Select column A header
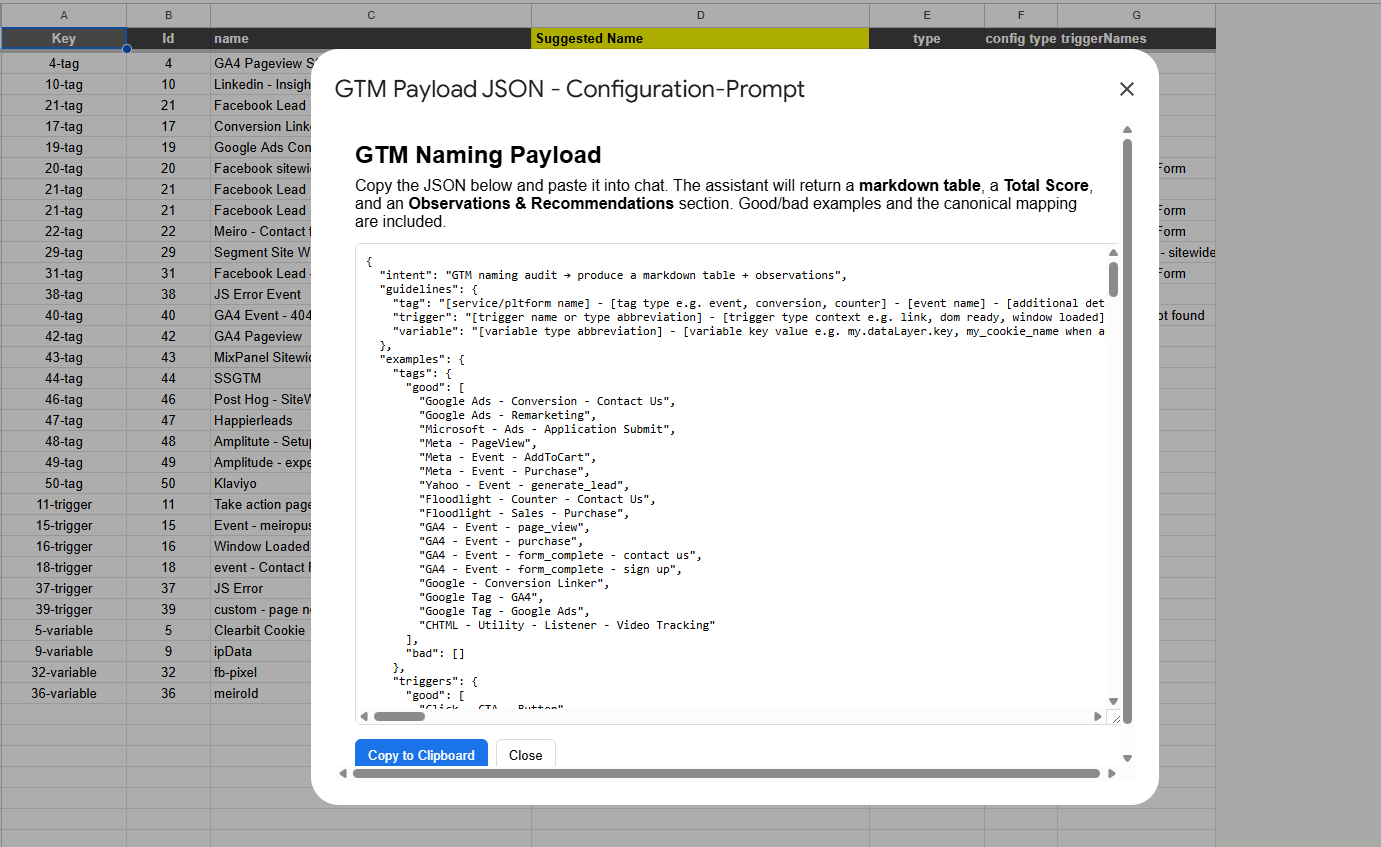Viewport: 1381px width, 847px height. (64, 15)
